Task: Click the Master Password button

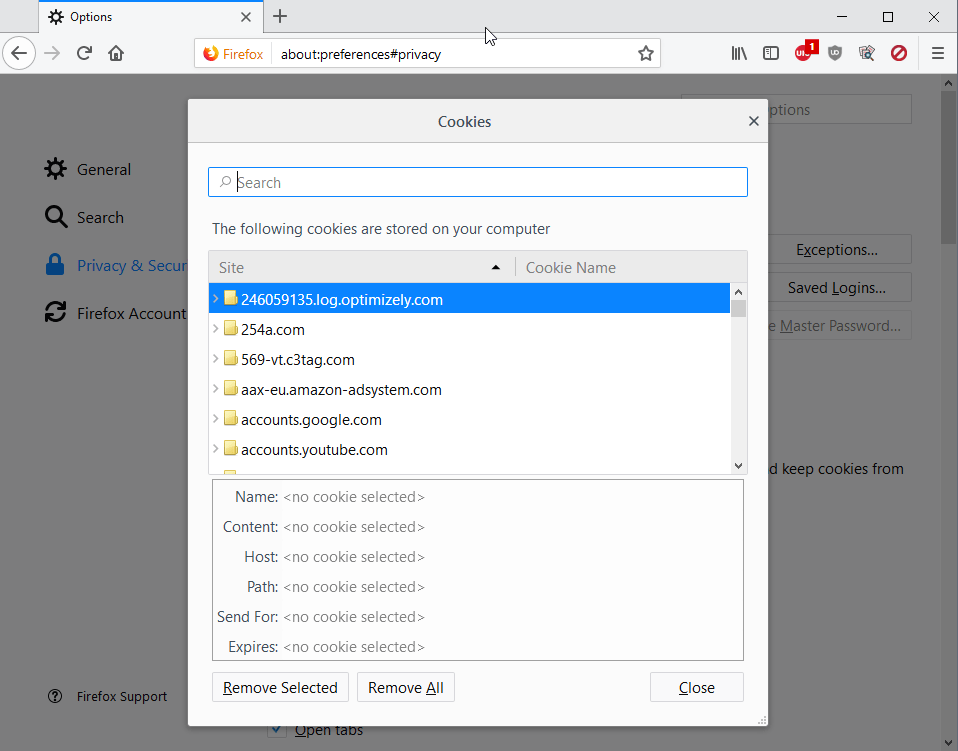Action: 839,325
